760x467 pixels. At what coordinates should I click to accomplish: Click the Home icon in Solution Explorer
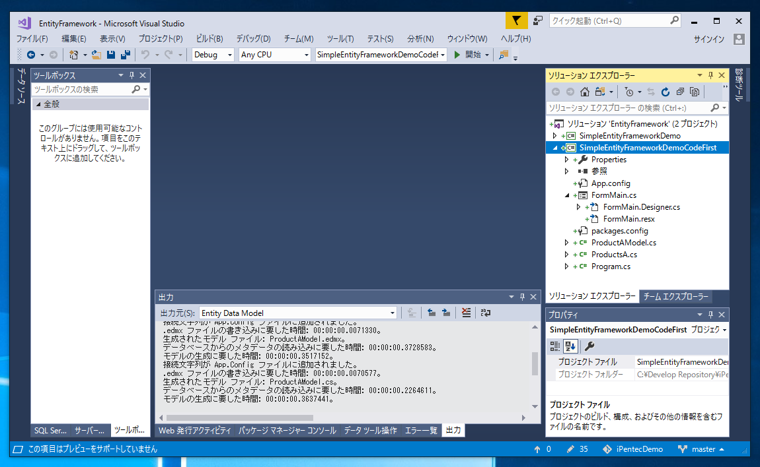pos(585,92)
